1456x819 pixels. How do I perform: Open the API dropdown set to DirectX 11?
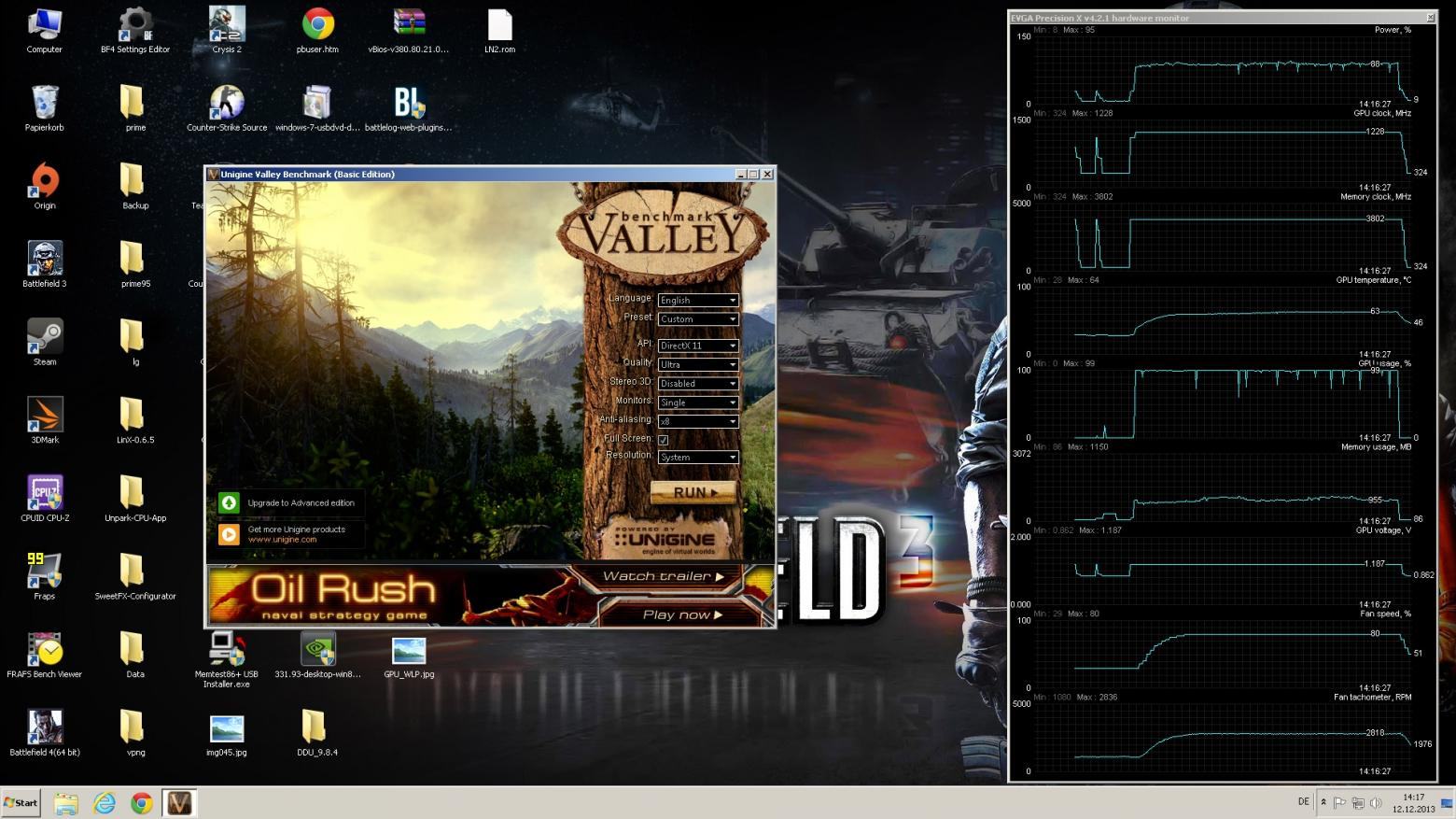pyautogui.click(x=698, y=346)
